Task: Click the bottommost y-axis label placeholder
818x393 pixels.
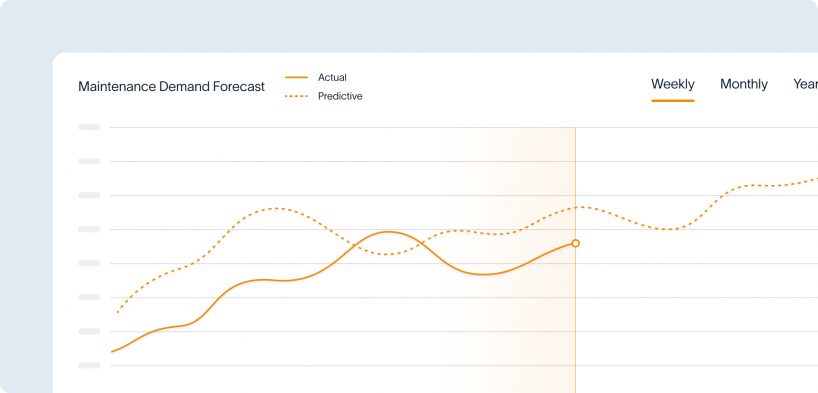Action: [89, 365]
